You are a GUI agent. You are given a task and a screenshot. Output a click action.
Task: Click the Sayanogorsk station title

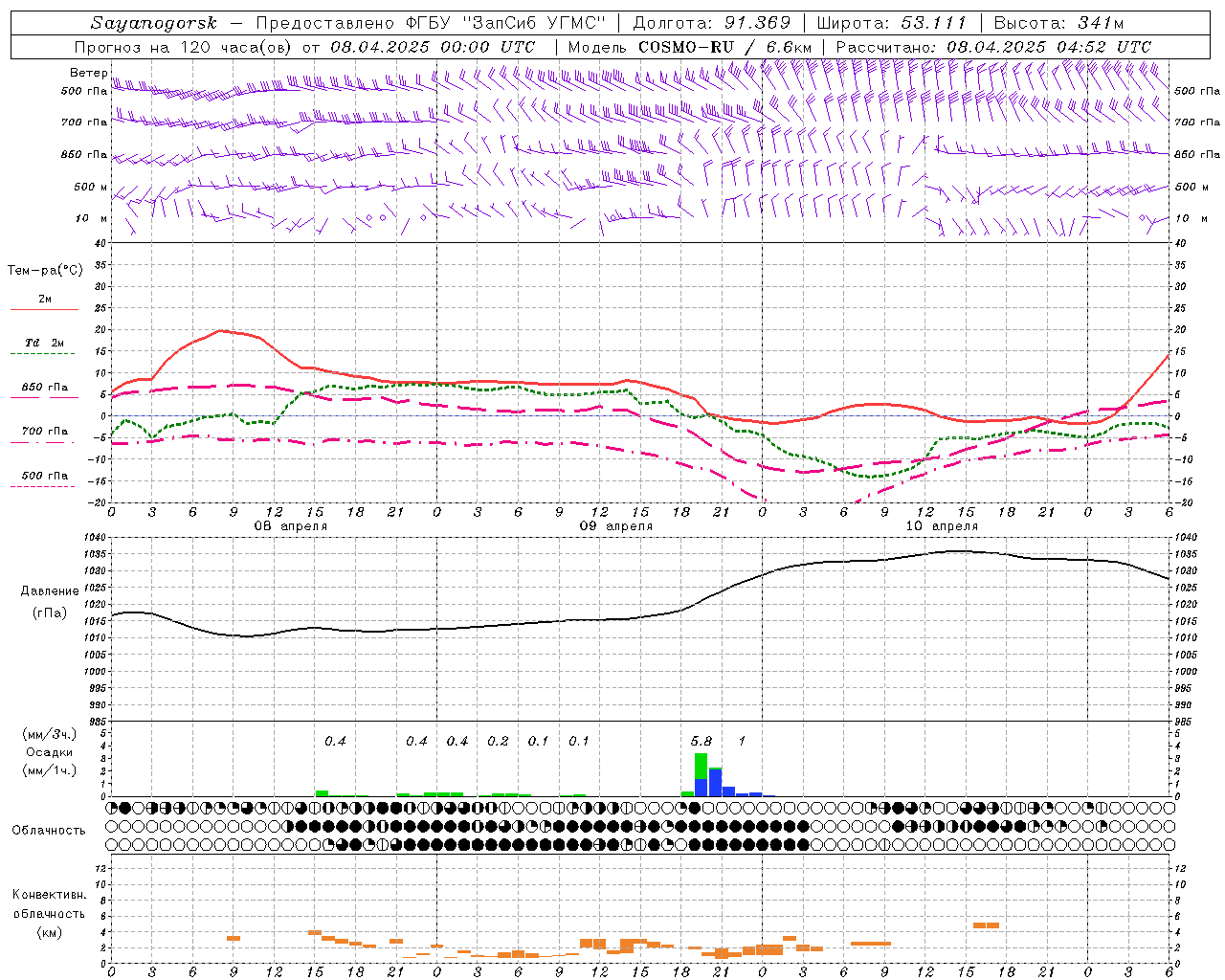[x=154, y=23]
